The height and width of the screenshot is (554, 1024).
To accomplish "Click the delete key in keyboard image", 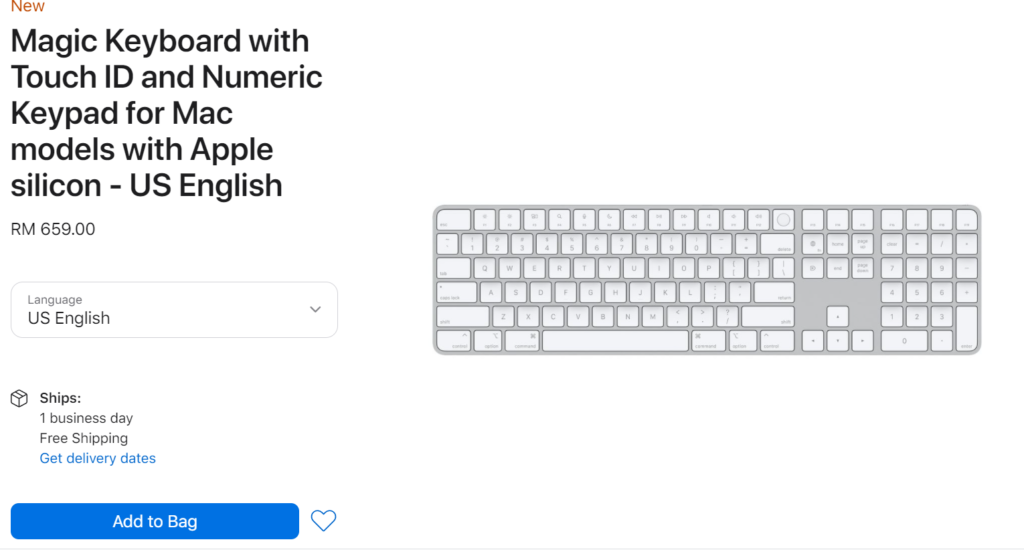I will point(777,244).
